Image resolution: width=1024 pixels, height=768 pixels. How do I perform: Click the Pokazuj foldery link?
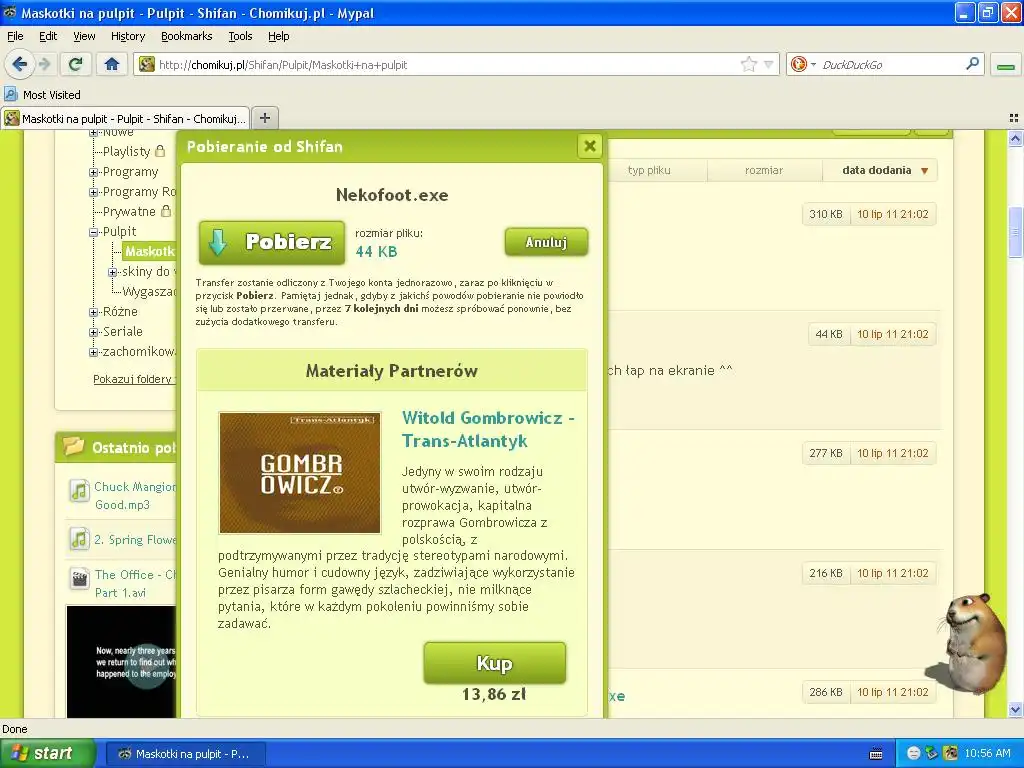[x=134, y=379]
